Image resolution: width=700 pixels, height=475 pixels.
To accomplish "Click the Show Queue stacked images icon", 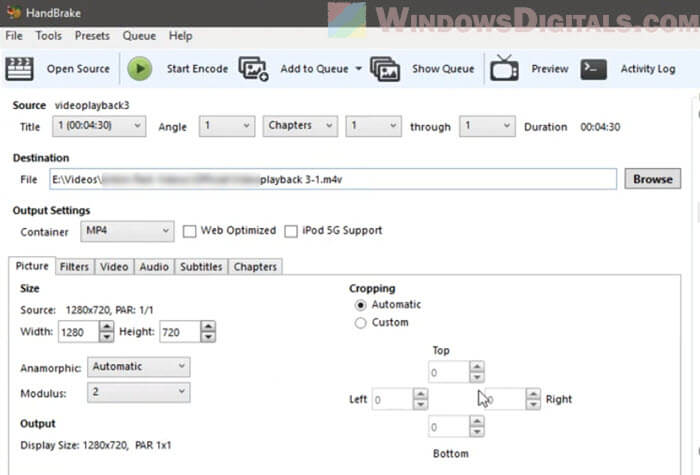I will (385, 69).
